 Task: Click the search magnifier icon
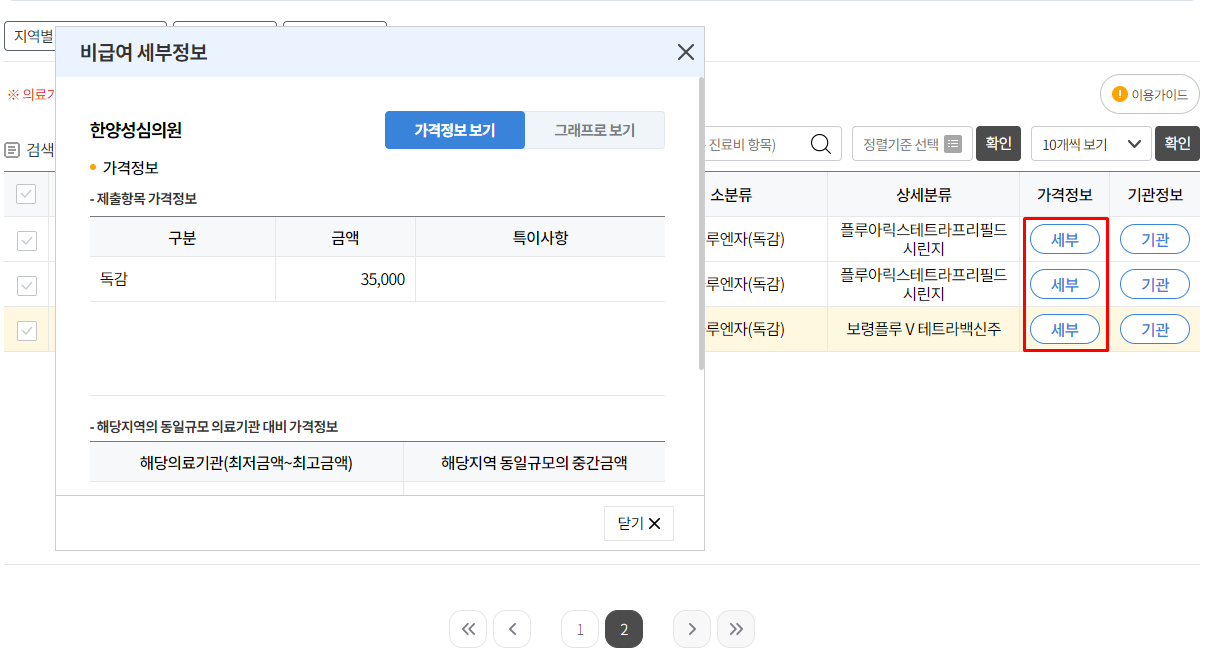coord(820,144)
